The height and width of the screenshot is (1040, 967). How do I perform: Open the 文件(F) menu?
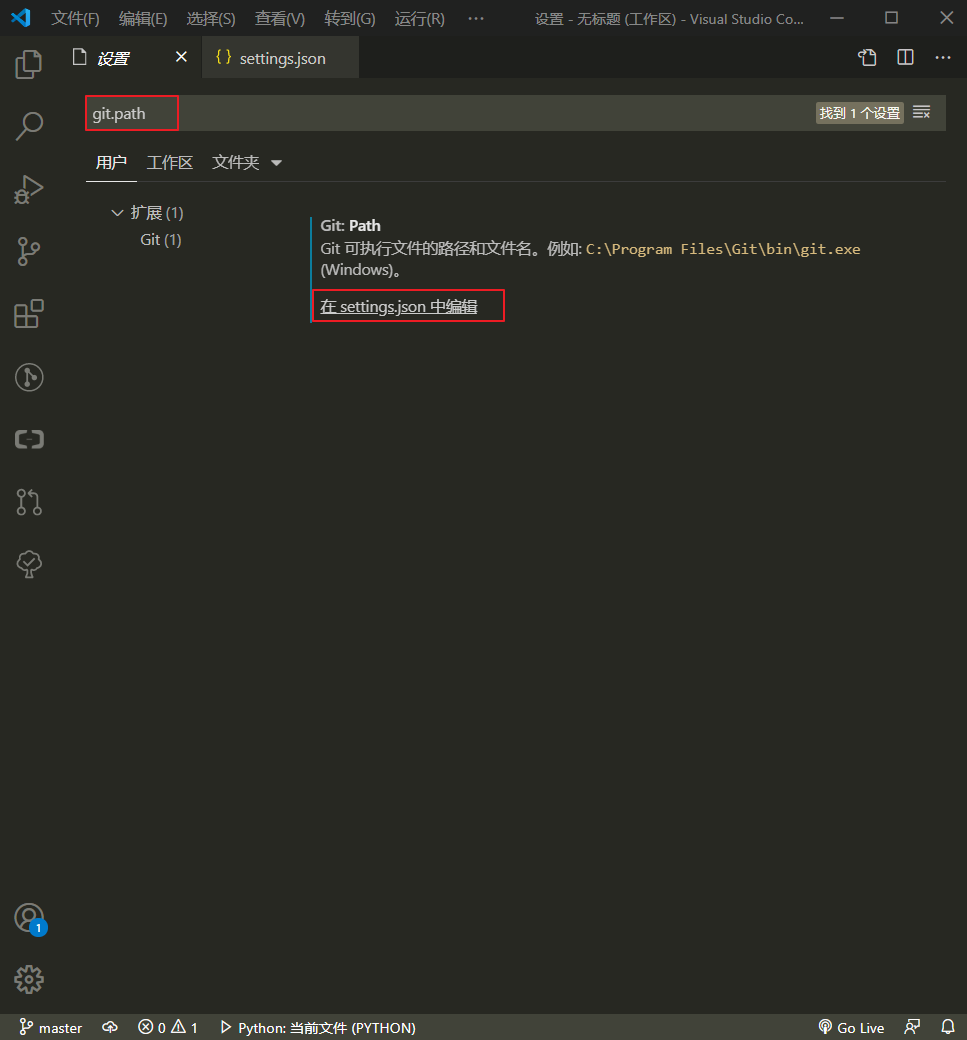[75, 19]
